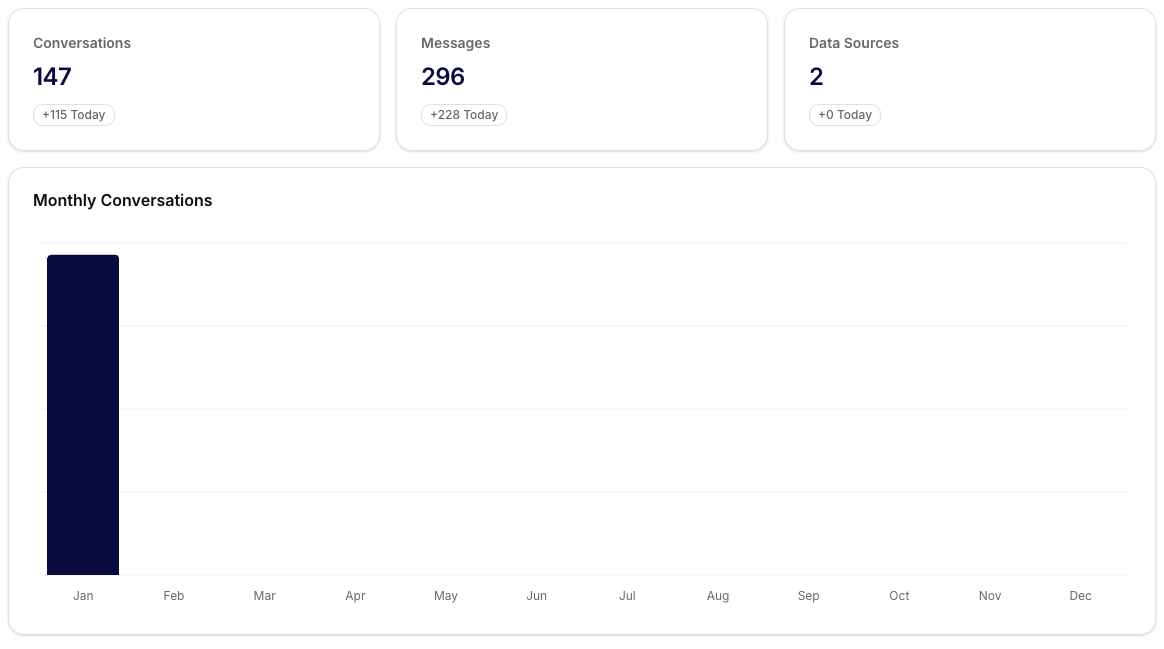The height and width of the screenshot is (649, 1164).
Task: Select the 296 messages count
Action: pos(443,77)
